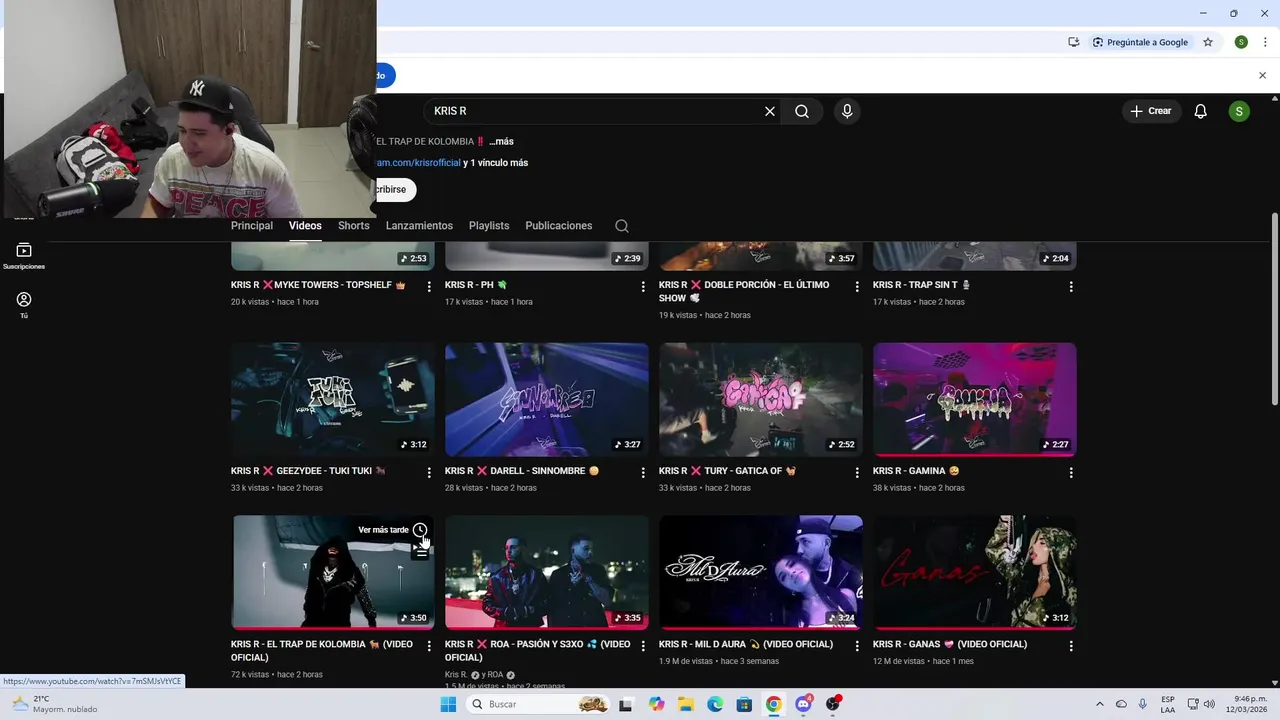Click in the KRIS R search field

pyautogui.click(x=595, y=111)
